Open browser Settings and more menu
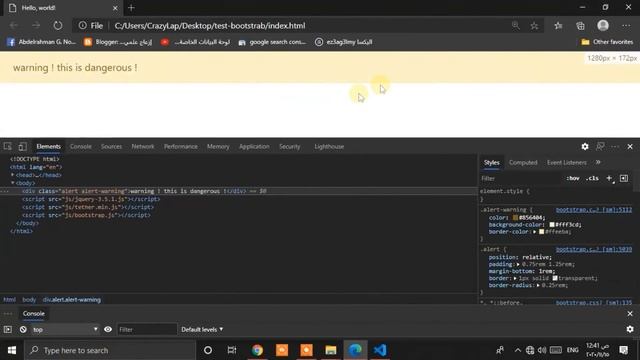This screenshot has width=640, height=360. click(x=626, y=25)
